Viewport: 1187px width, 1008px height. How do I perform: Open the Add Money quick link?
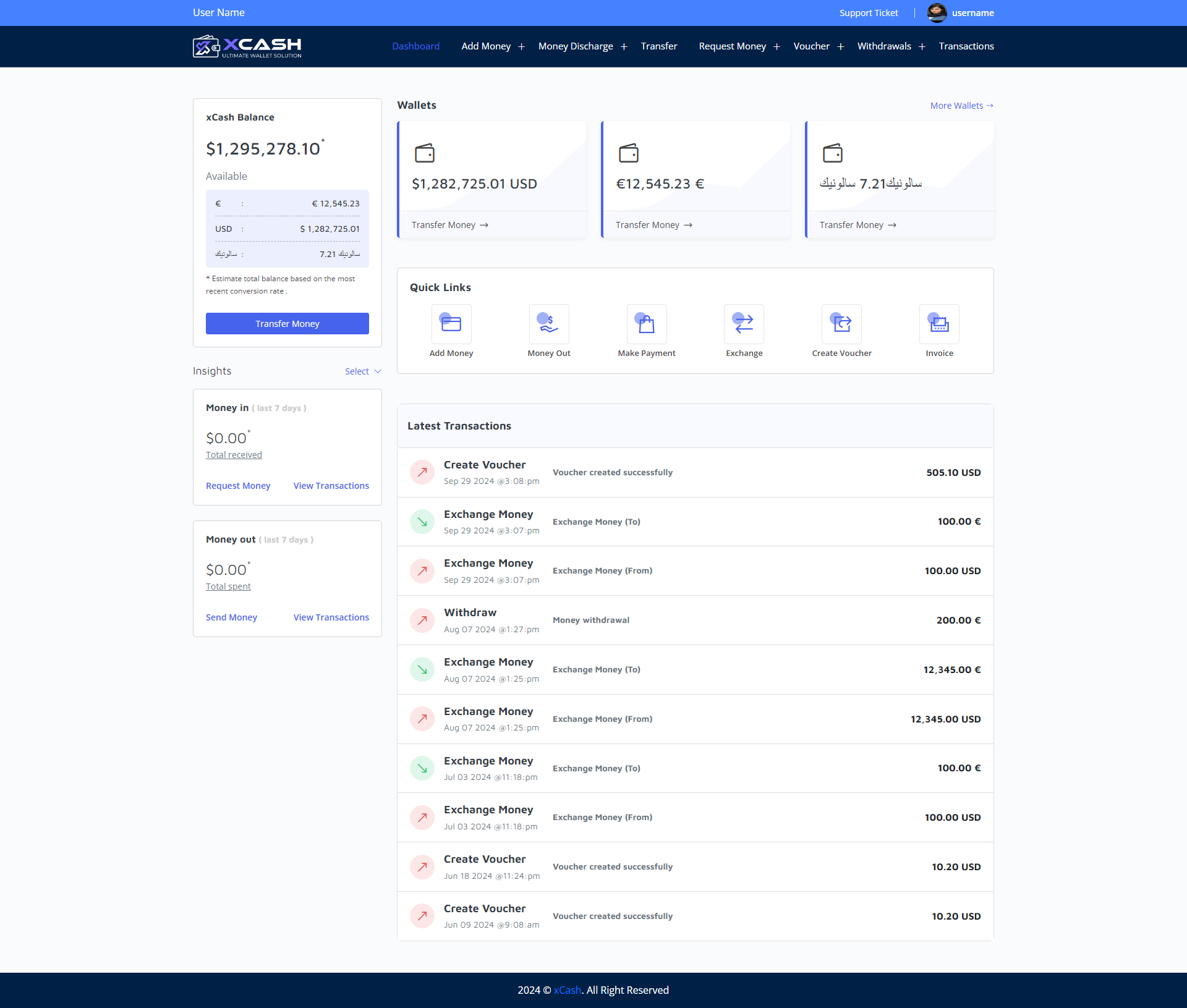451,324
